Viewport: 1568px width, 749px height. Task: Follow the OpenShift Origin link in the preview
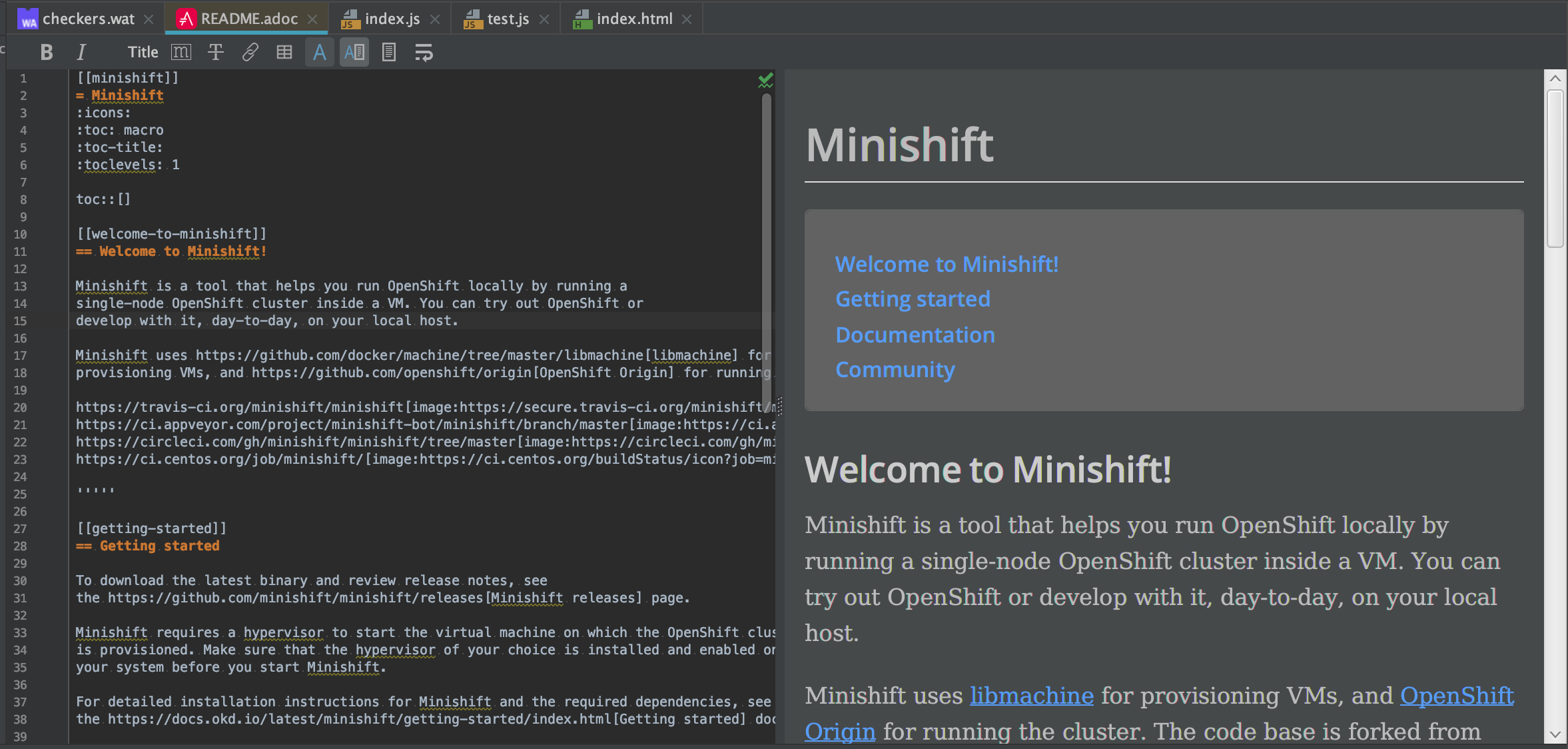(x=1457, y=696)
